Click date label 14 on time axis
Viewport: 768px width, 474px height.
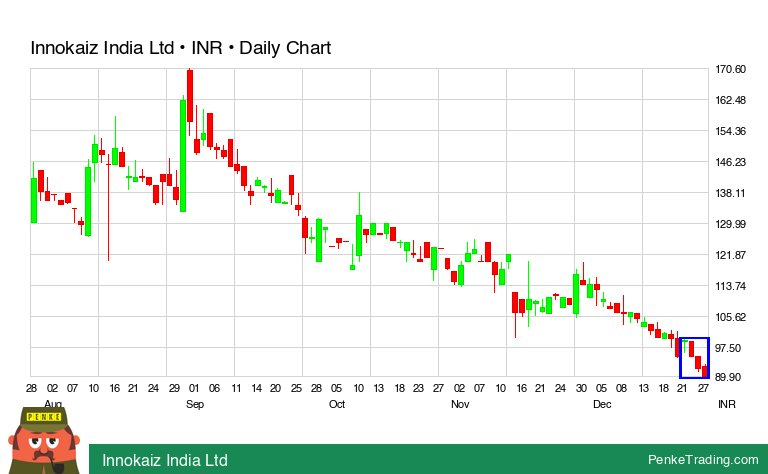[256, 388]
